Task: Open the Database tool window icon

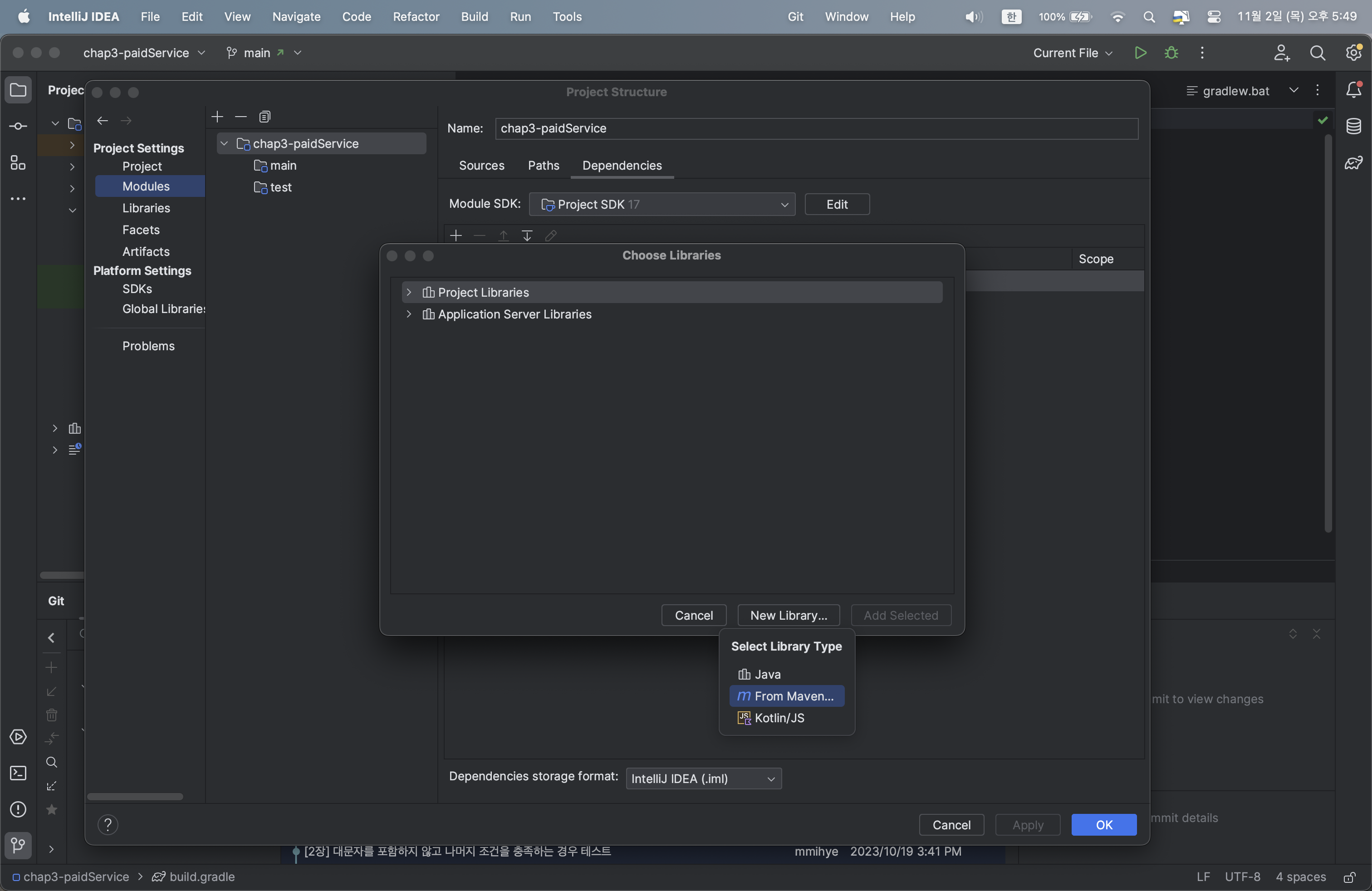Action: [1353, 126]
